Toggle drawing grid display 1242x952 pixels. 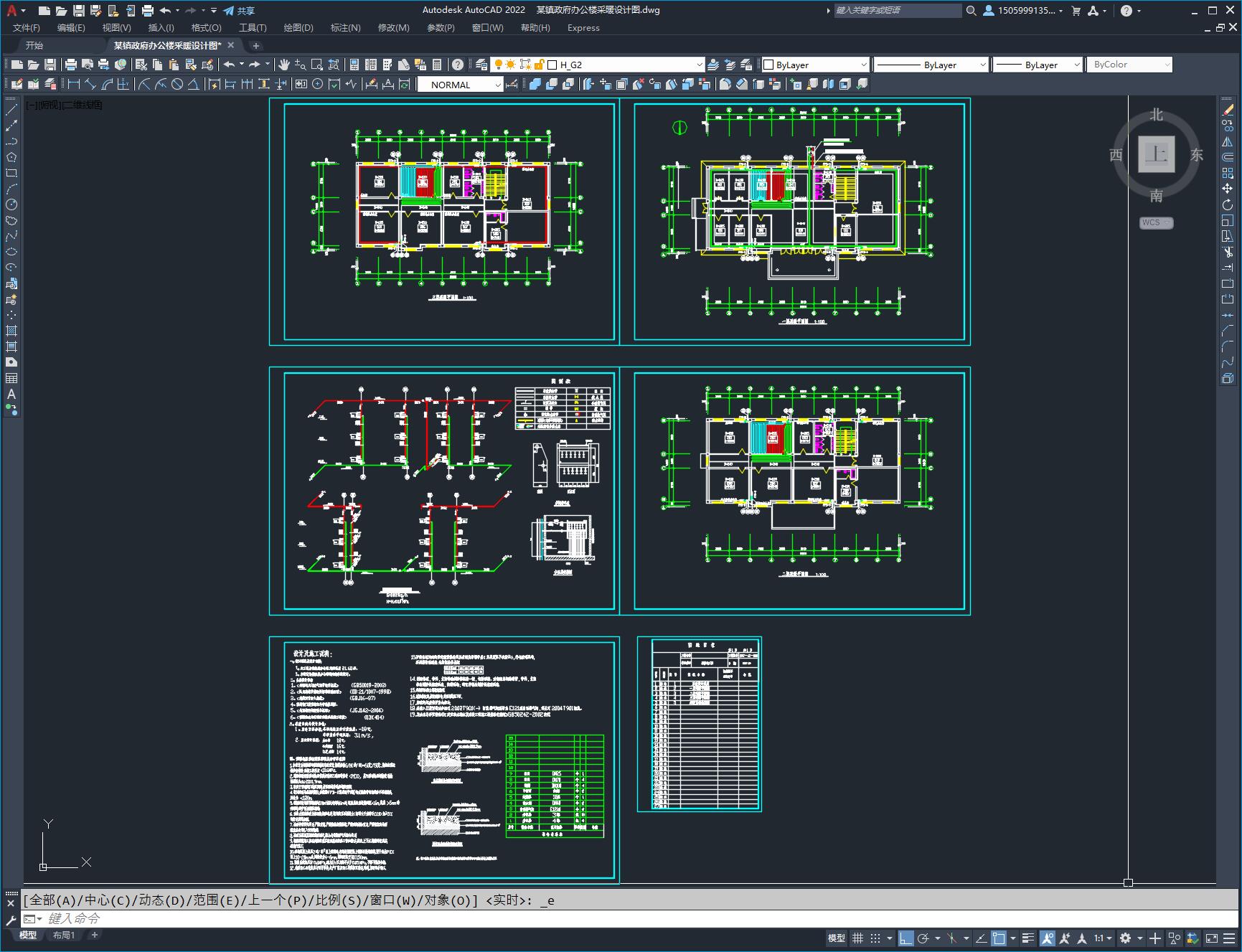[857, 938]
